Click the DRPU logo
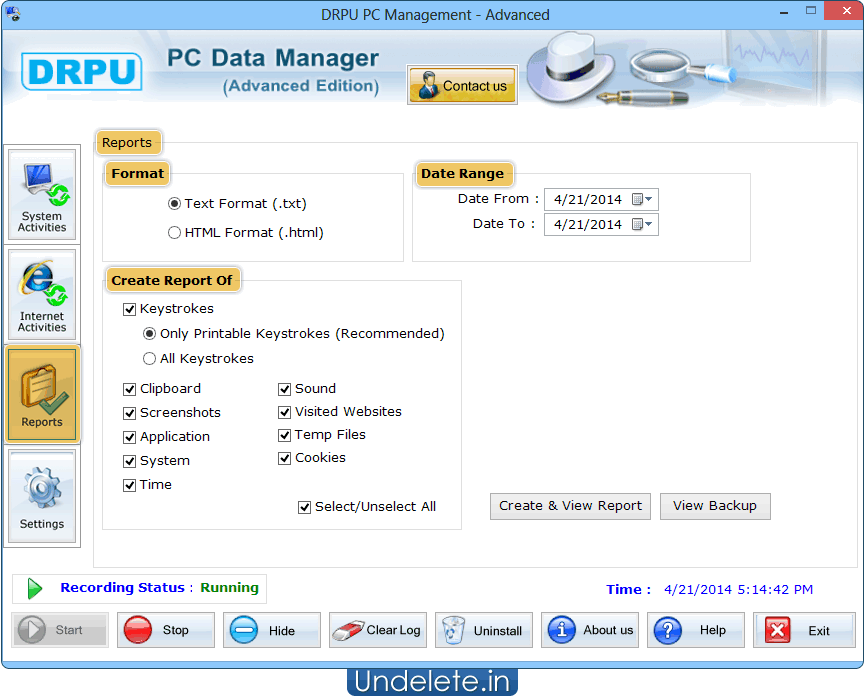 [x=82, y=71]
